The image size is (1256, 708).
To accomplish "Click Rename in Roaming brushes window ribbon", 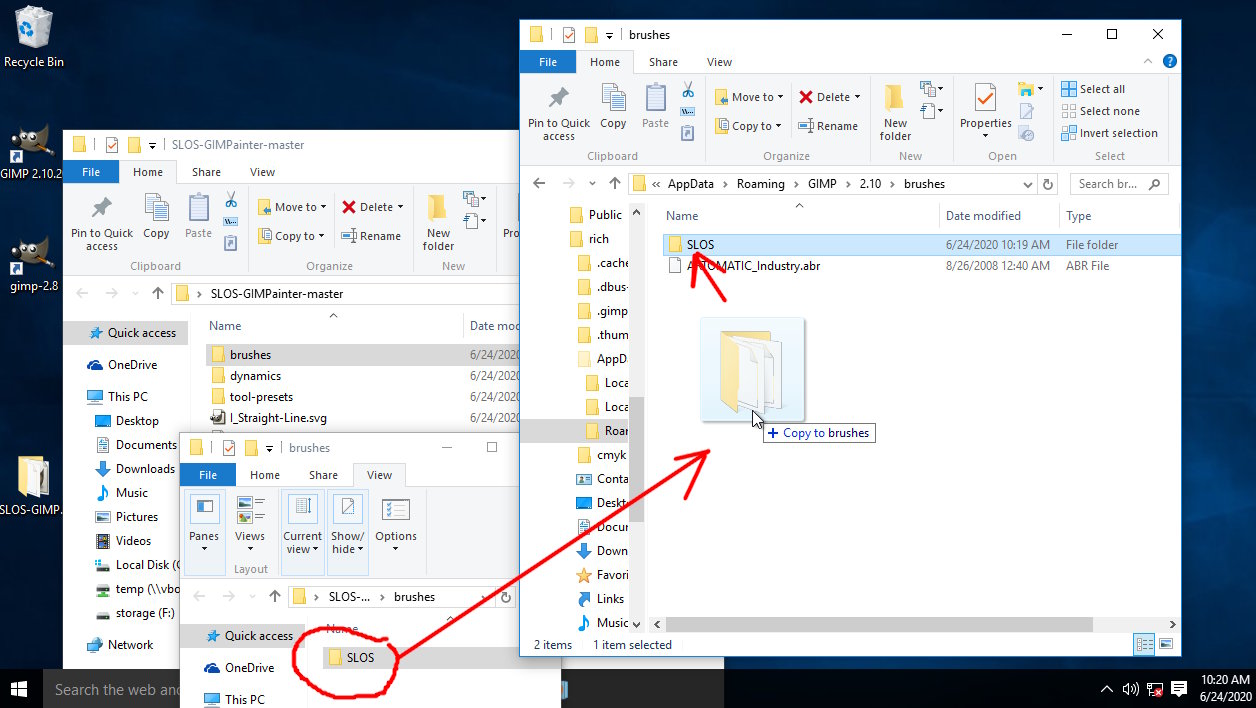I will coord(828,126).
